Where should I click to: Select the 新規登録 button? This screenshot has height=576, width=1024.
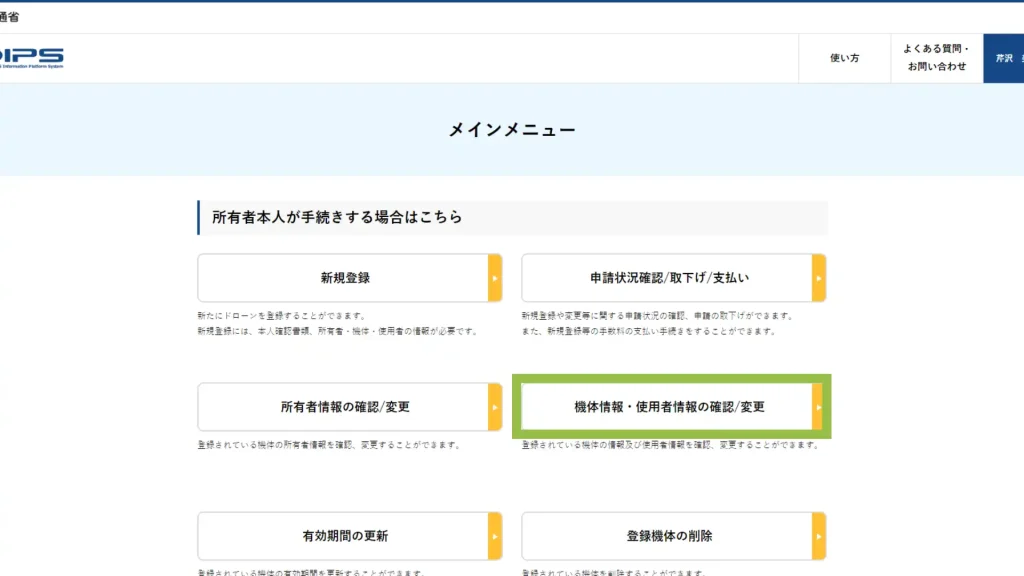pyautogui.click(x=343, y=278)
